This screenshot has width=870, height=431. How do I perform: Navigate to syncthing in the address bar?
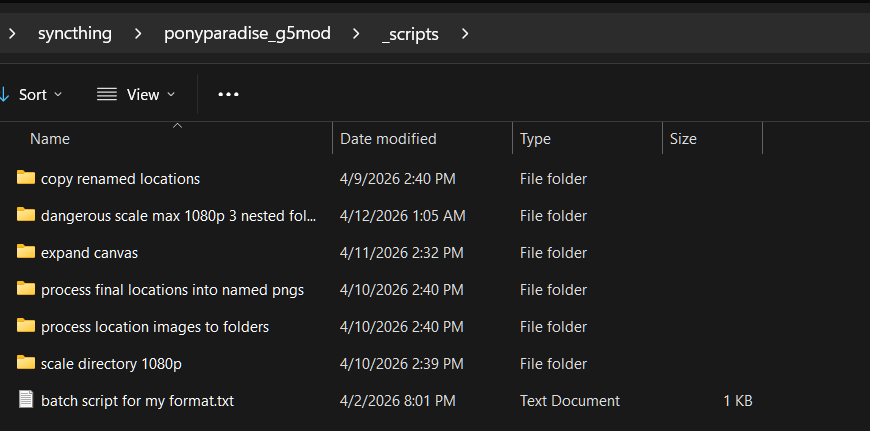74,34
